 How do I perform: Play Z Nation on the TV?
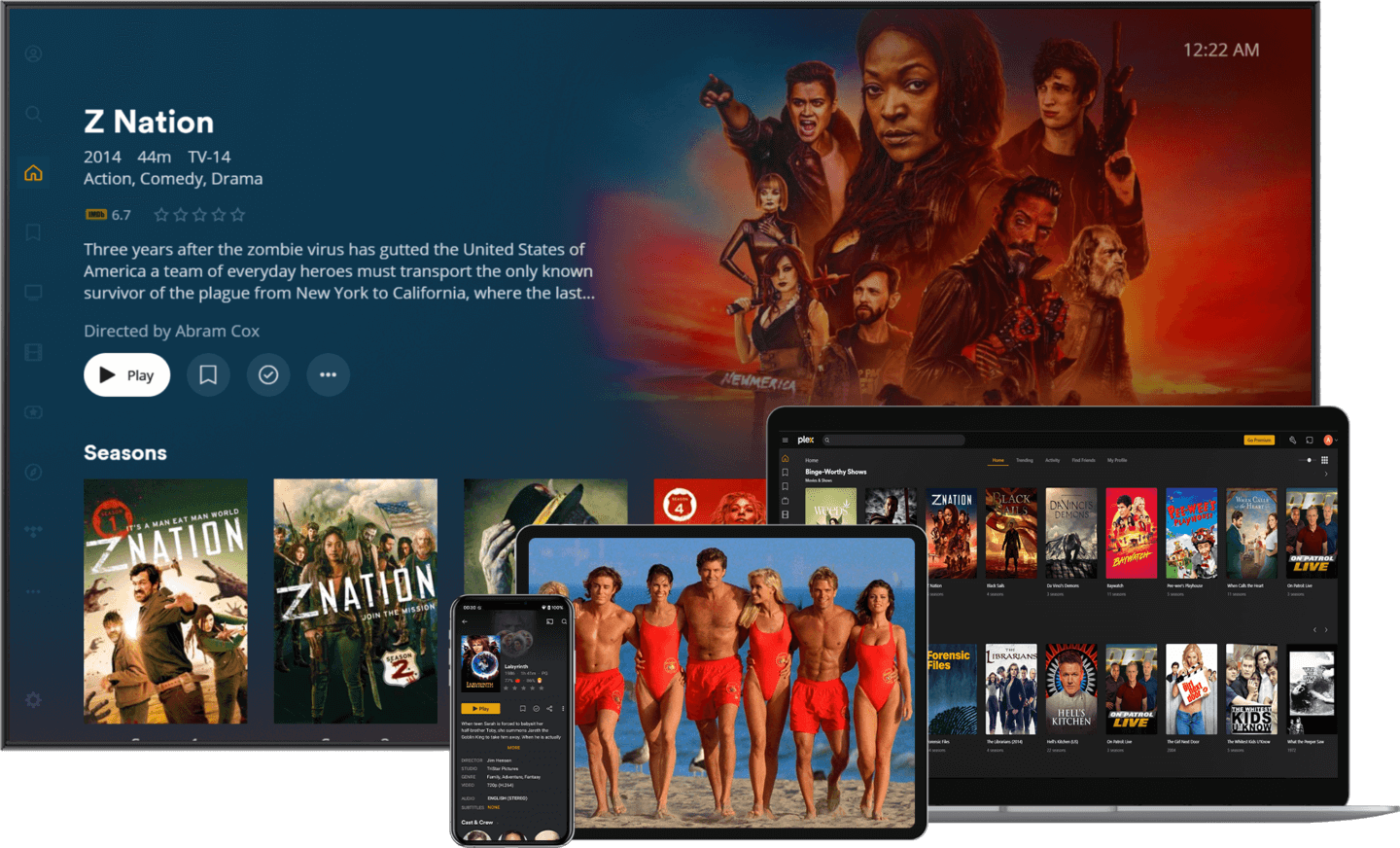126,374
